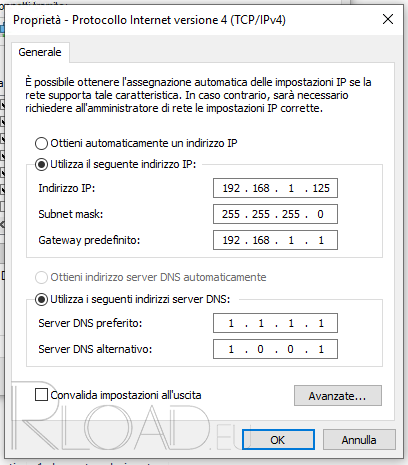Screen dimensions: 408x465
Task: Click the last octet of Server DNS alternativo
Action: tap(321, 349)
